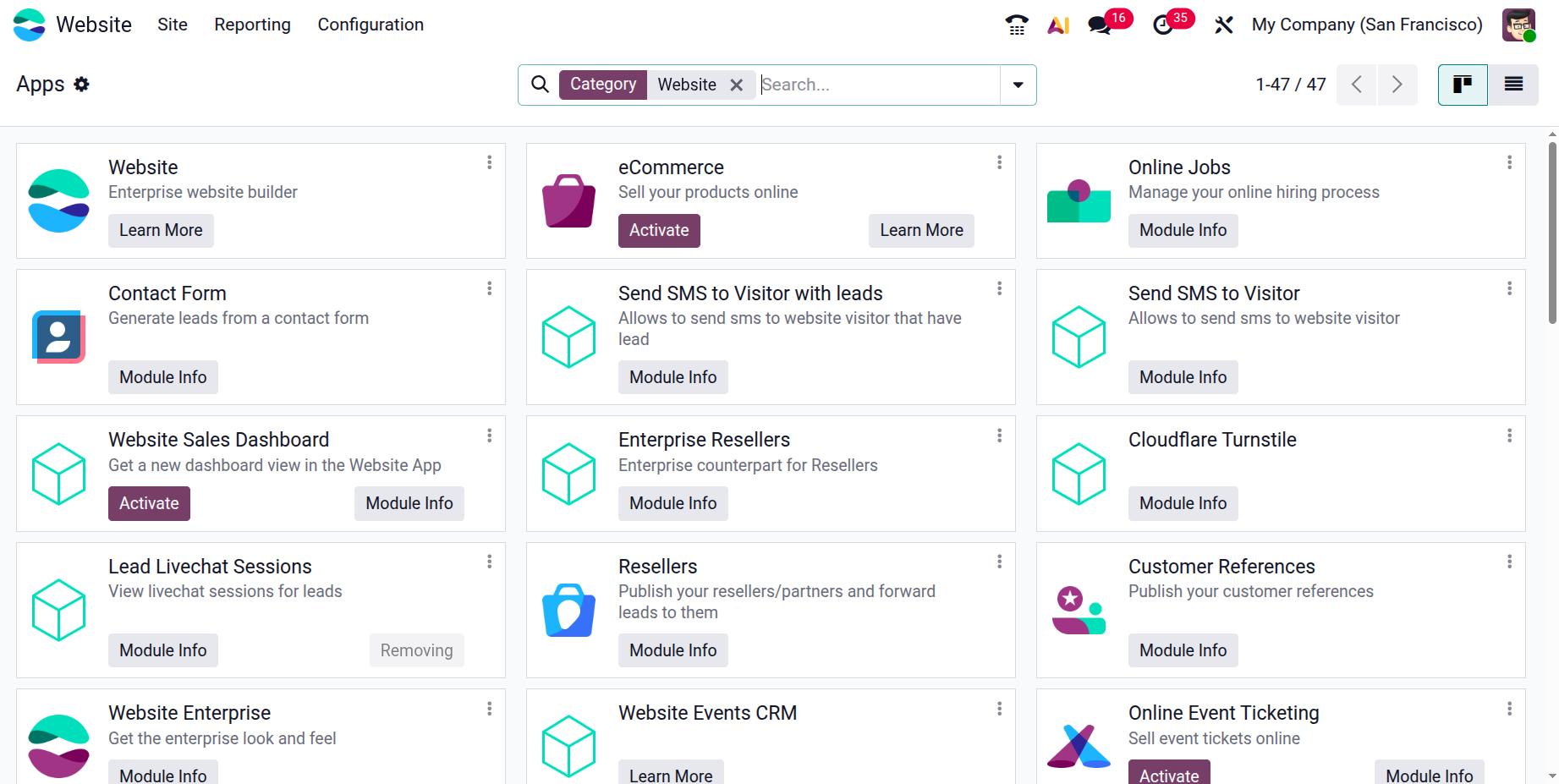This screenshot has width=1559, height=784.
Task: Open the Customer References card kebab menu
Action: coord(1510,562)
